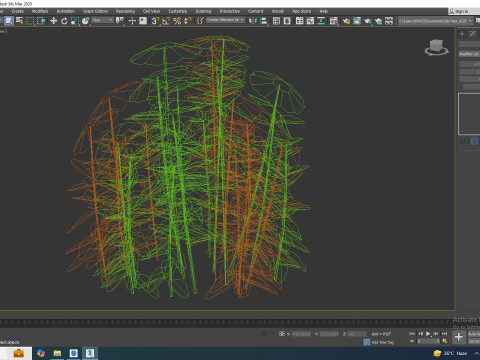
Task: Activate Select and Move tool
Action: click(x=53, y=21)
